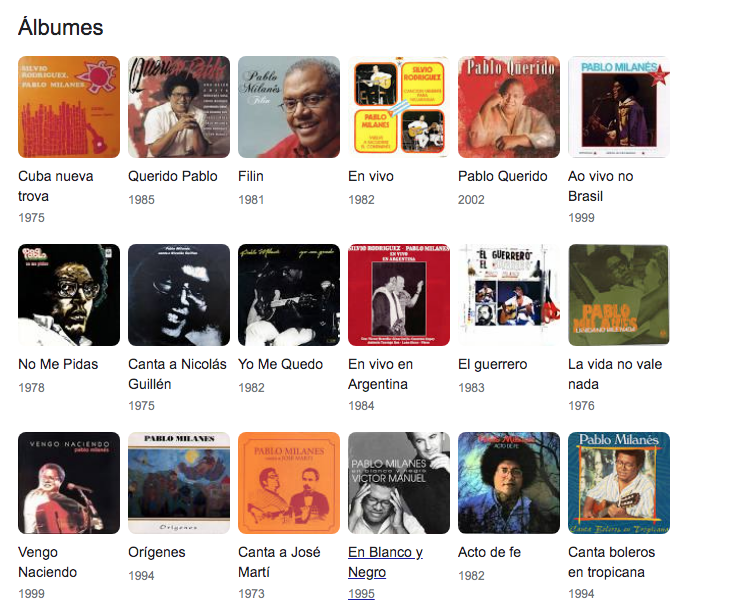This screenshot has width=737, height=611.
Task: Open the Canta boleros en tropicana cover
Action: coord(619,483)
